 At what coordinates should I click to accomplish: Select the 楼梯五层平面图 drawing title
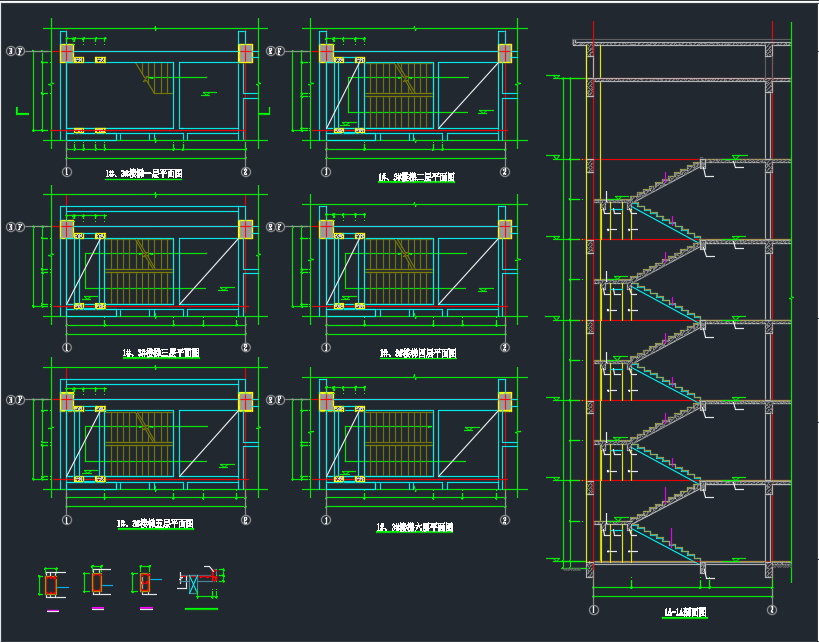[156, 523]
